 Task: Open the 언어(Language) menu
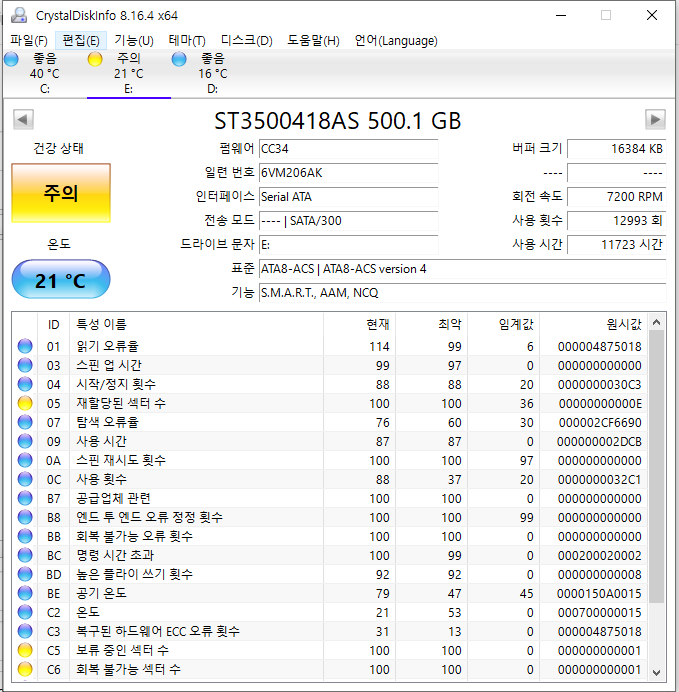(396, 41)
